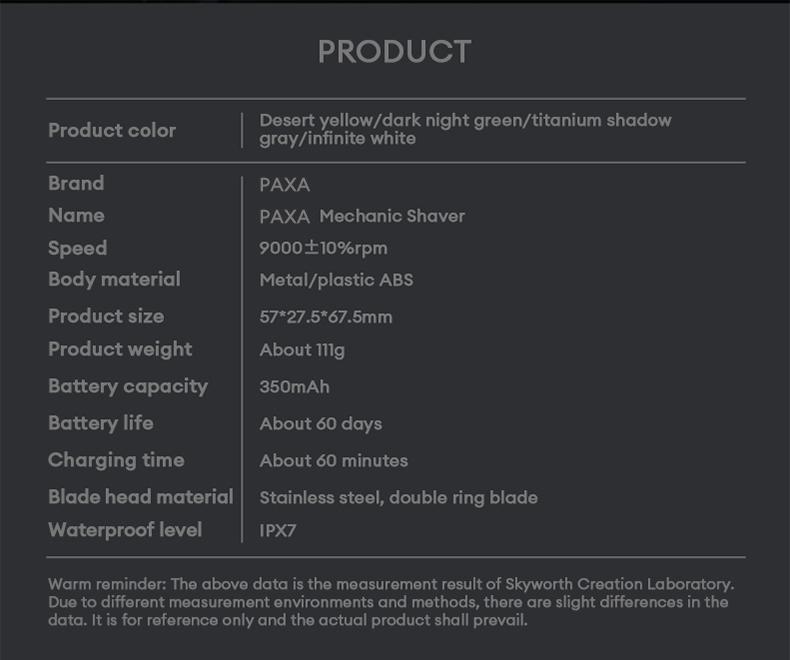Click the Warm reminder disclaimer paragraph

(x=391, y=601)
